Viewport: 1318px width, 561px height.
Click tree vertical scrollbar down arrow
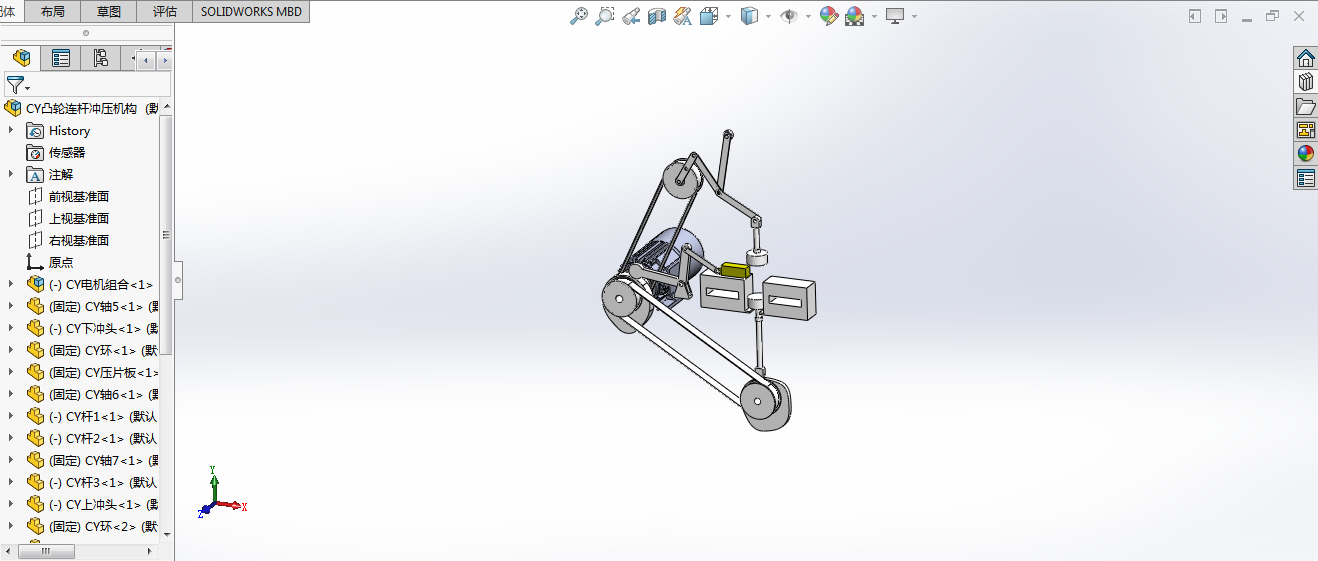tap(167, 534)
